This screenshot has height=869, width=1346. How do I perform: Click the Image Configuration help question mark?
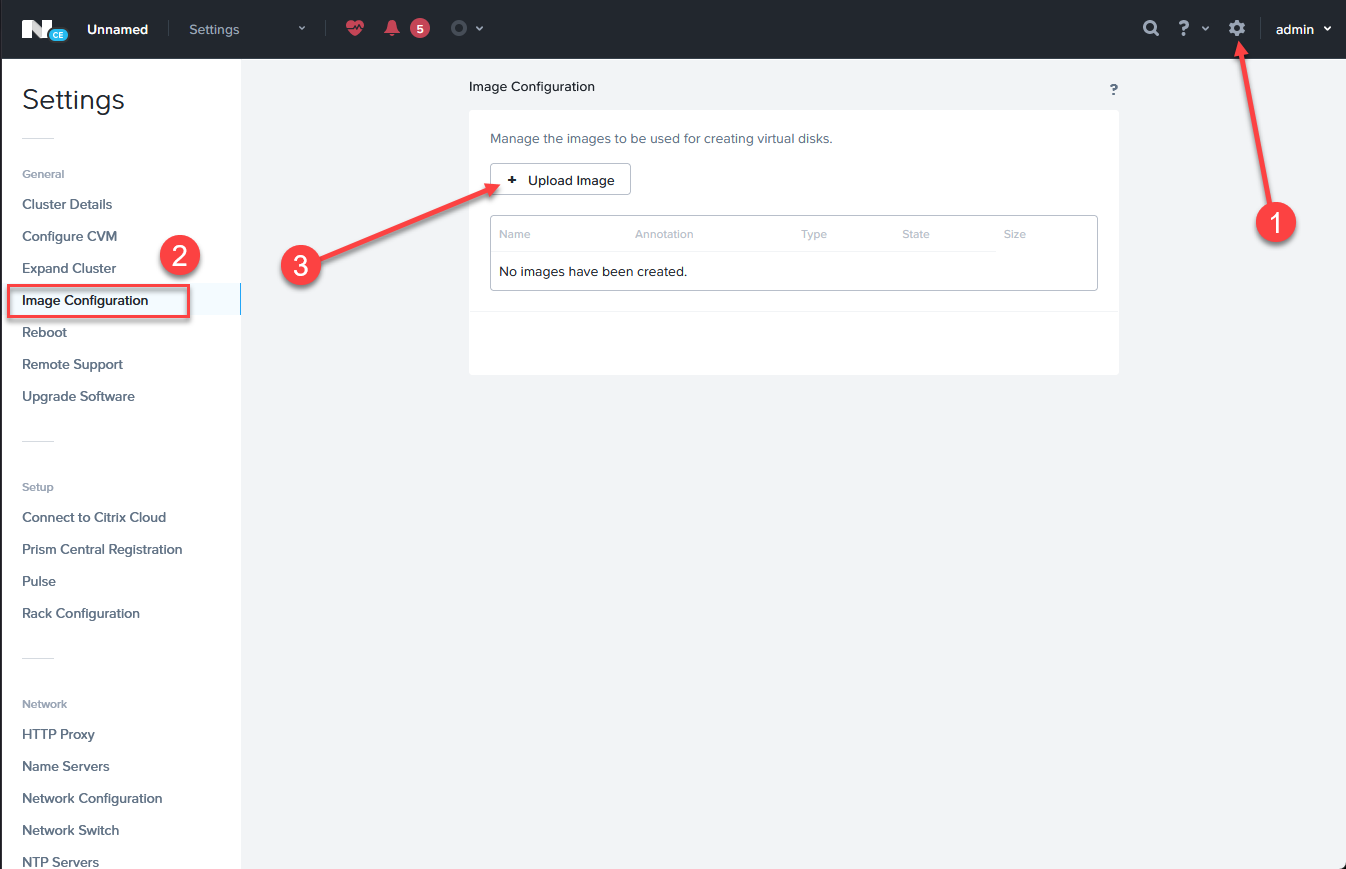(x=1113, y=90)
